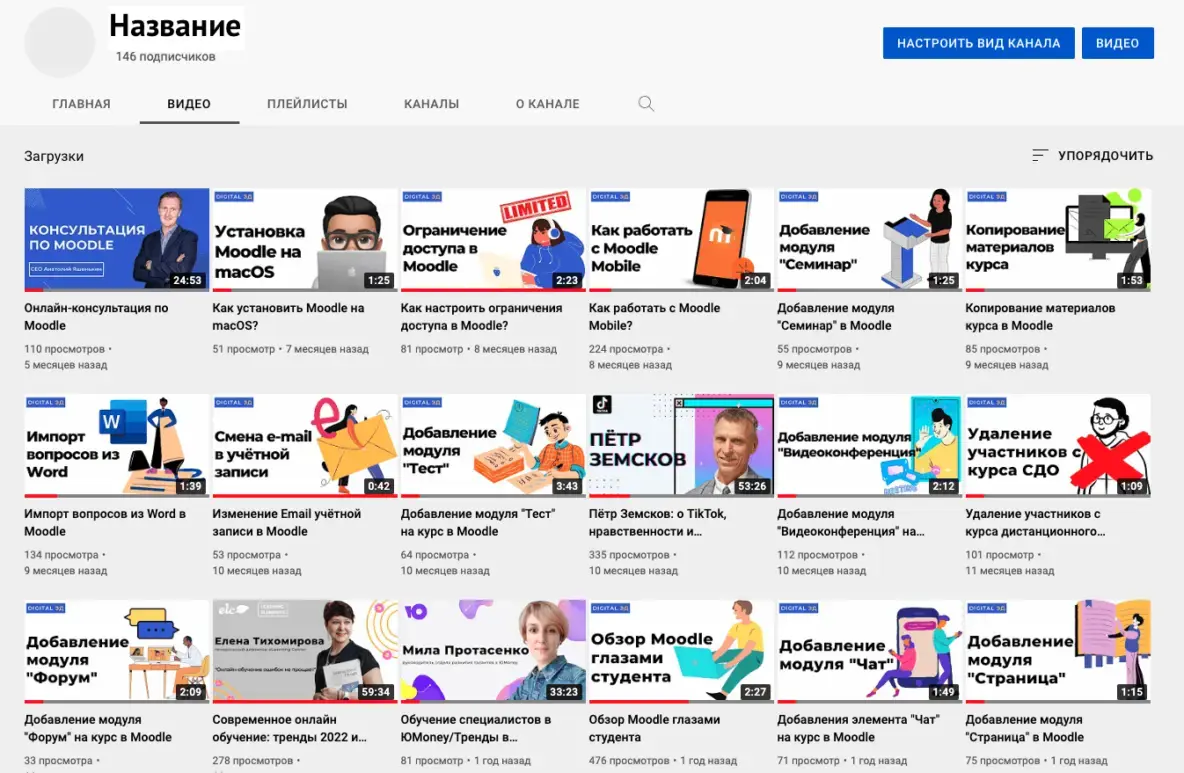Open the Копирование материалов курса в Moodle title
This screenshot has height=773, width=1184.
tap(1040, 316)
